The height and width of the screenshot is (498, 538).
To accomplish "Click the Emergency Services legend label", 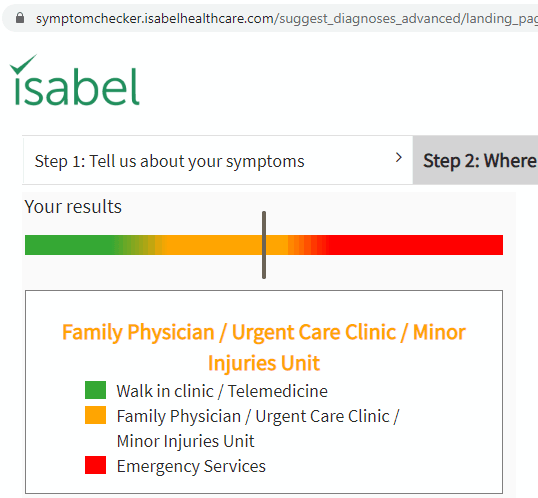I will (191, 466).
